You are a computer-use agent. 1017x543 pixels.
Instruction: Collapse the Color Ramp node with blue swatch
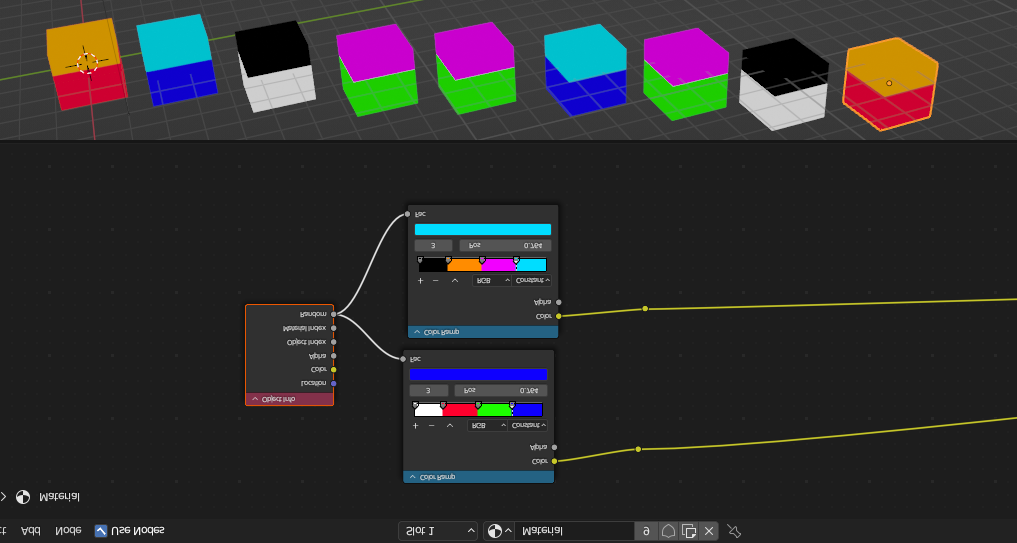point(413,477)
